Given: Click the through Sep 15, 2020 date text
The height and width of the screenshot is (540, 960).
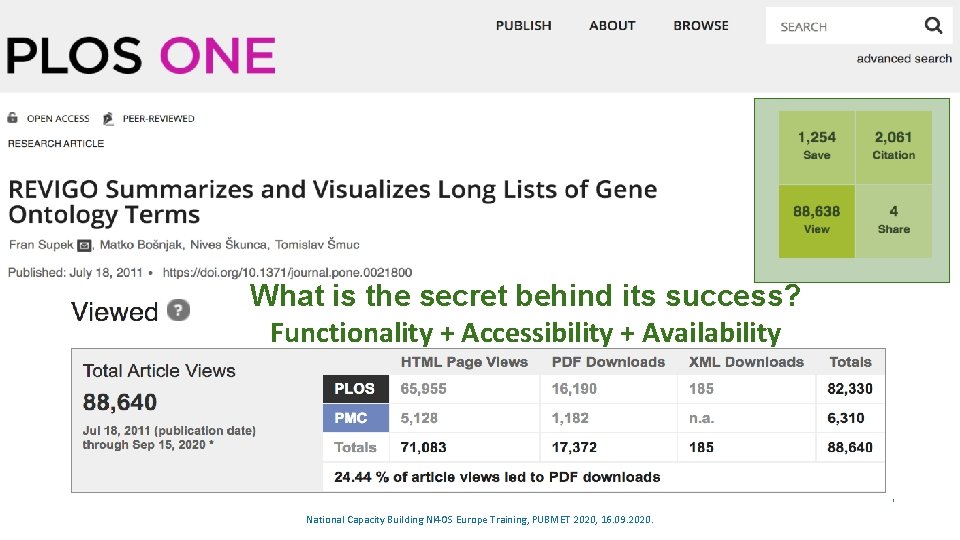Looking at the screenshot, I should 148,445.
